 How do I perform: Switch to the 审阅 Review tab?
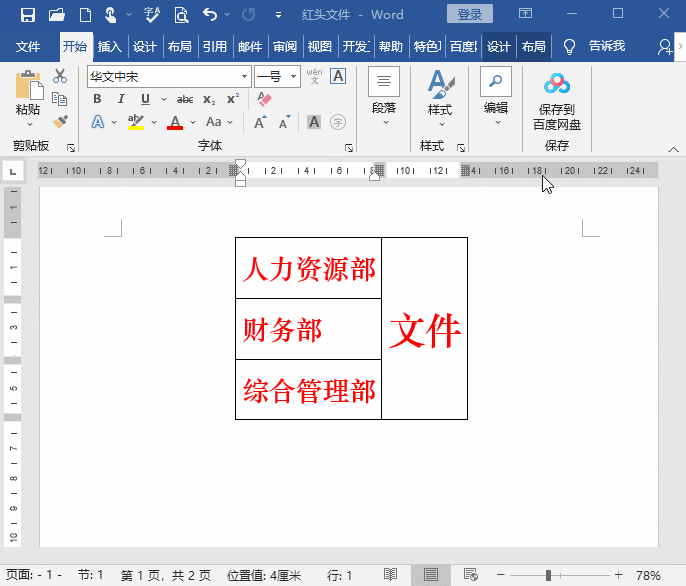285,46
